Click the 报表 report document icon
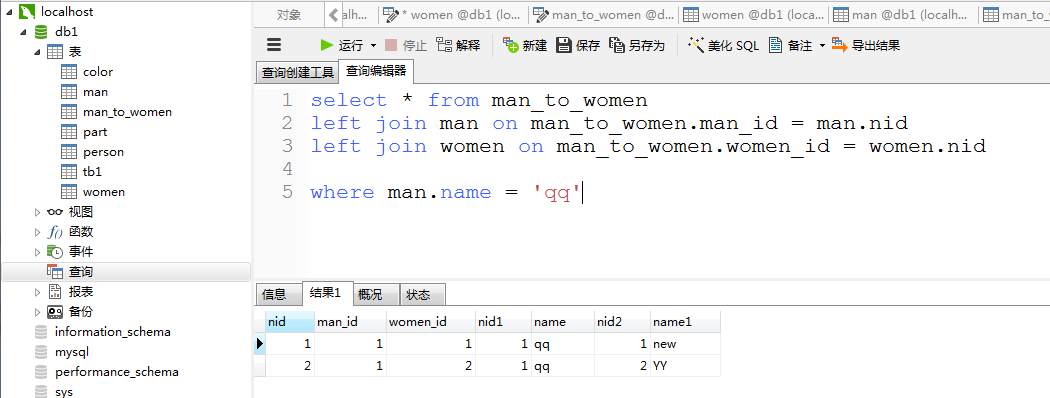 coord(55,292)
